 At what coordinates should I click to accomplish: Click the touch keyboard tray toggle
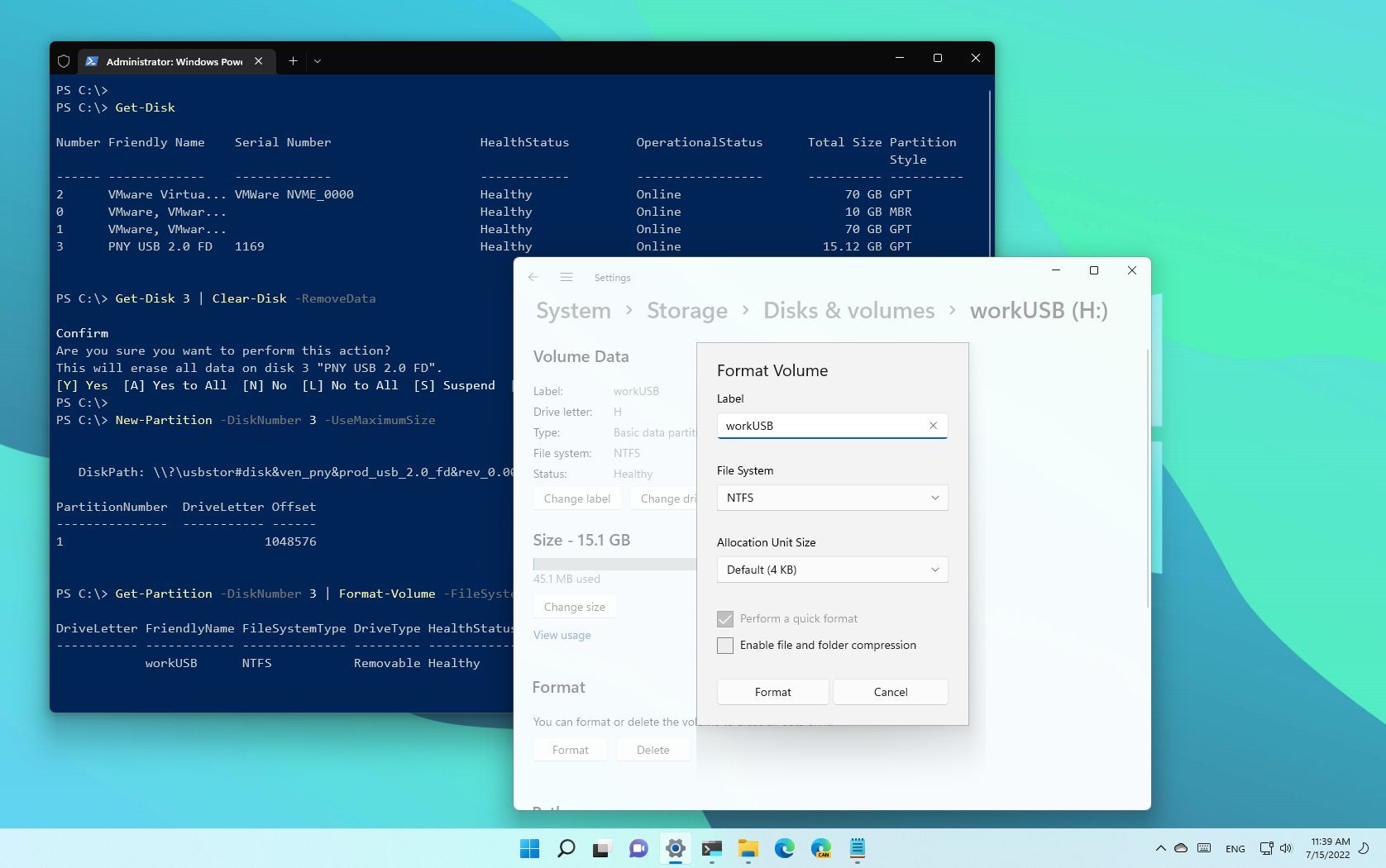[1203, 848]
